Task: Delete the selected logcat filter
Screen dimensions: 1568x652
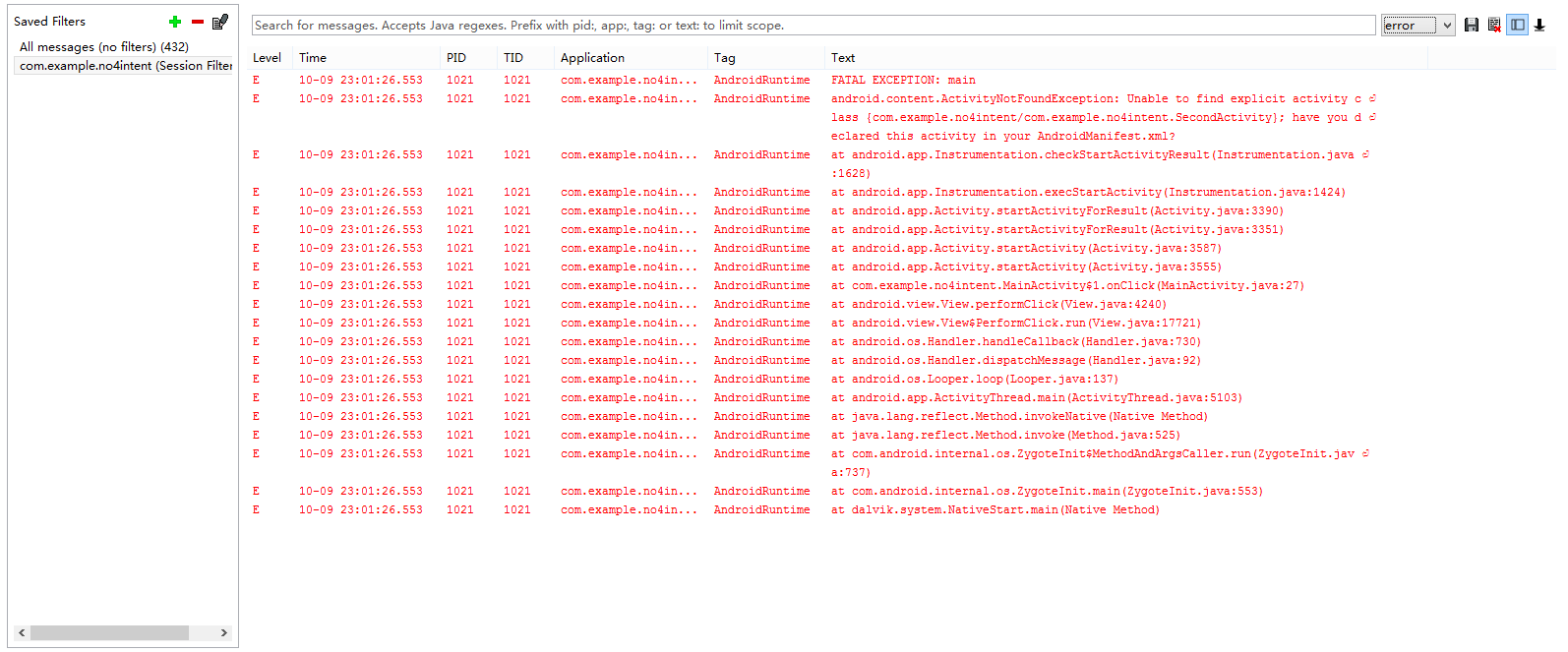Action: (198, 22)
